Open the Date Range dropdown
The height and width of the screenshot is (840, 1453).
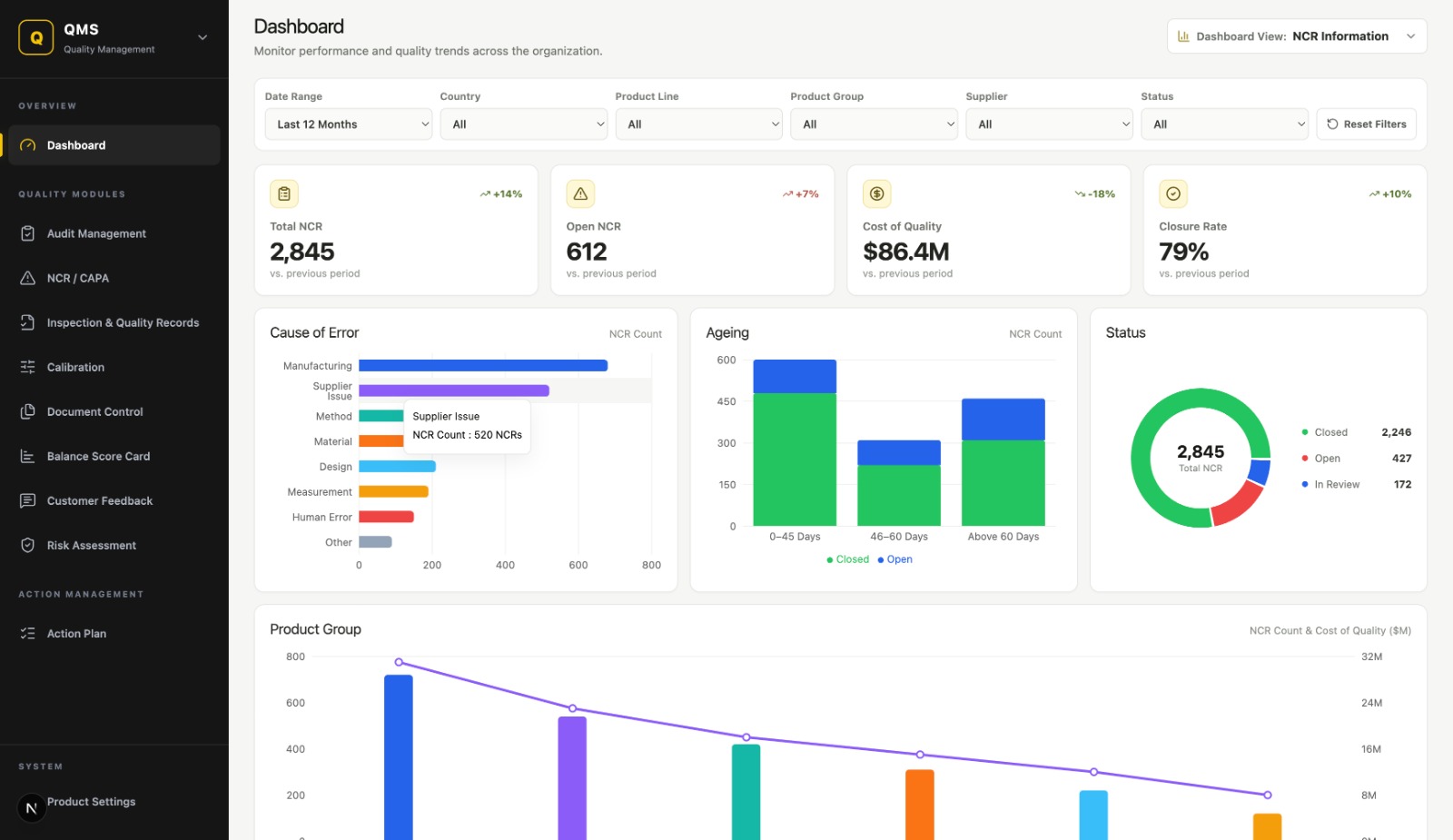coord(349,124)
